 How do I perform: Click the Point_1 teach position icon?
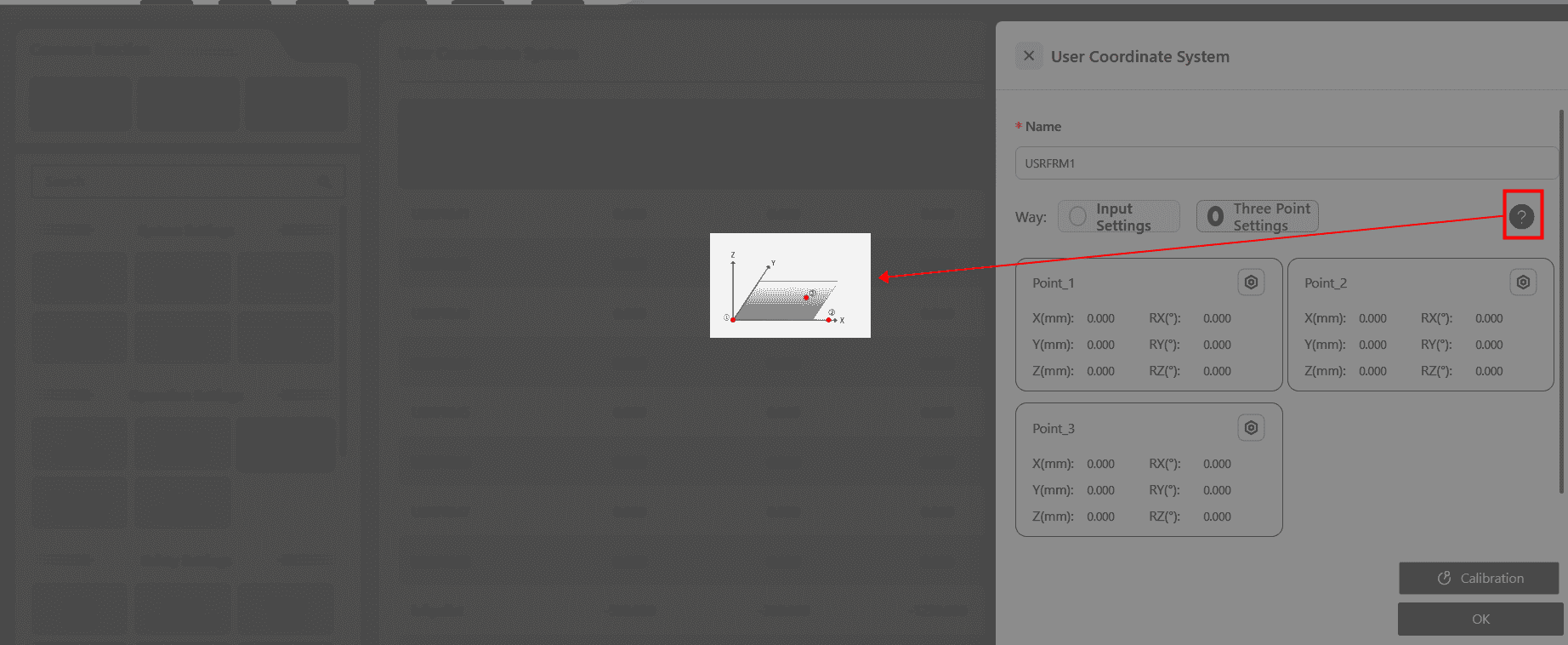(1251, 283)
